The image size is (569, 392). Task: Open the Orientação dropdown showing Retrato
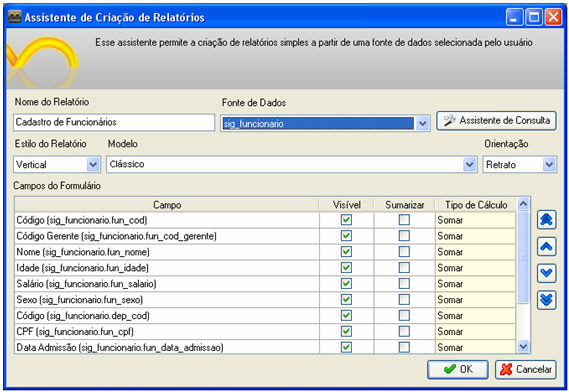(x=549, y=165)
